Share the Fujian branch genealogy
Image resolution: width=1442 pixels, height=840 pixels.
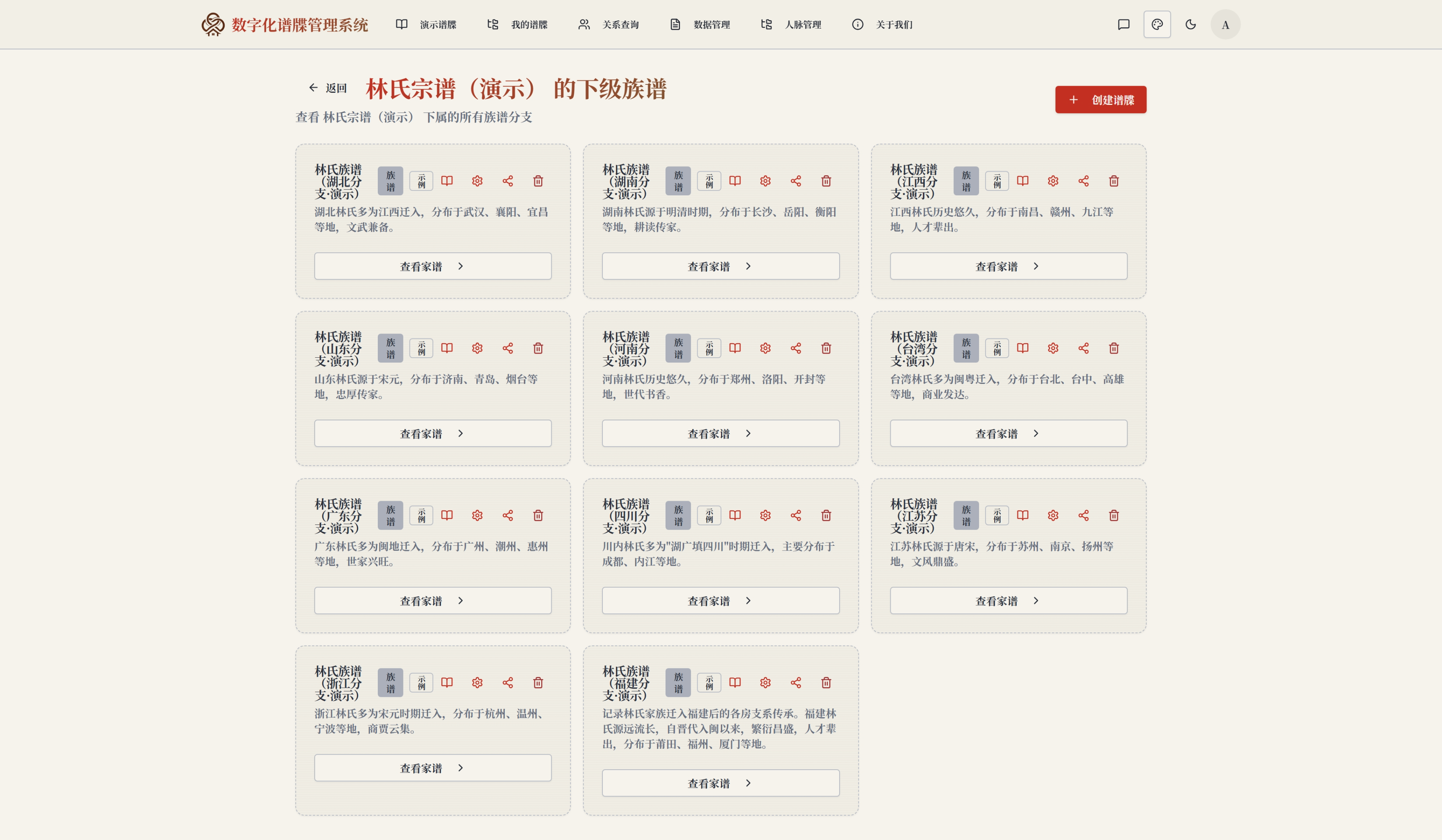[795, 682]
